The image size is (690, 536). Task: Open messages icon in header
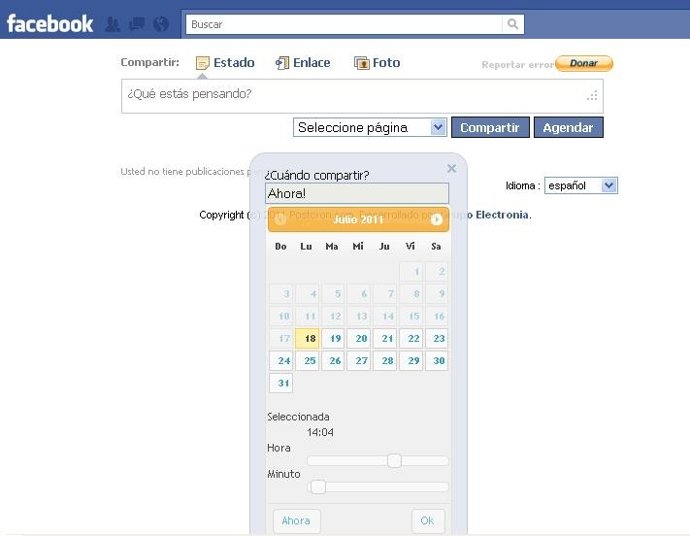coord(137,24)
